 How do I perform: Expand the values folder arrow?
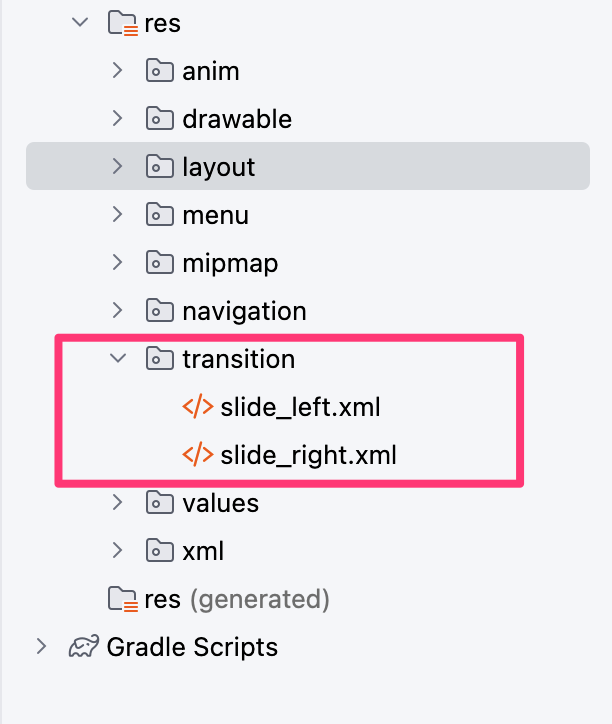(117, 503)
